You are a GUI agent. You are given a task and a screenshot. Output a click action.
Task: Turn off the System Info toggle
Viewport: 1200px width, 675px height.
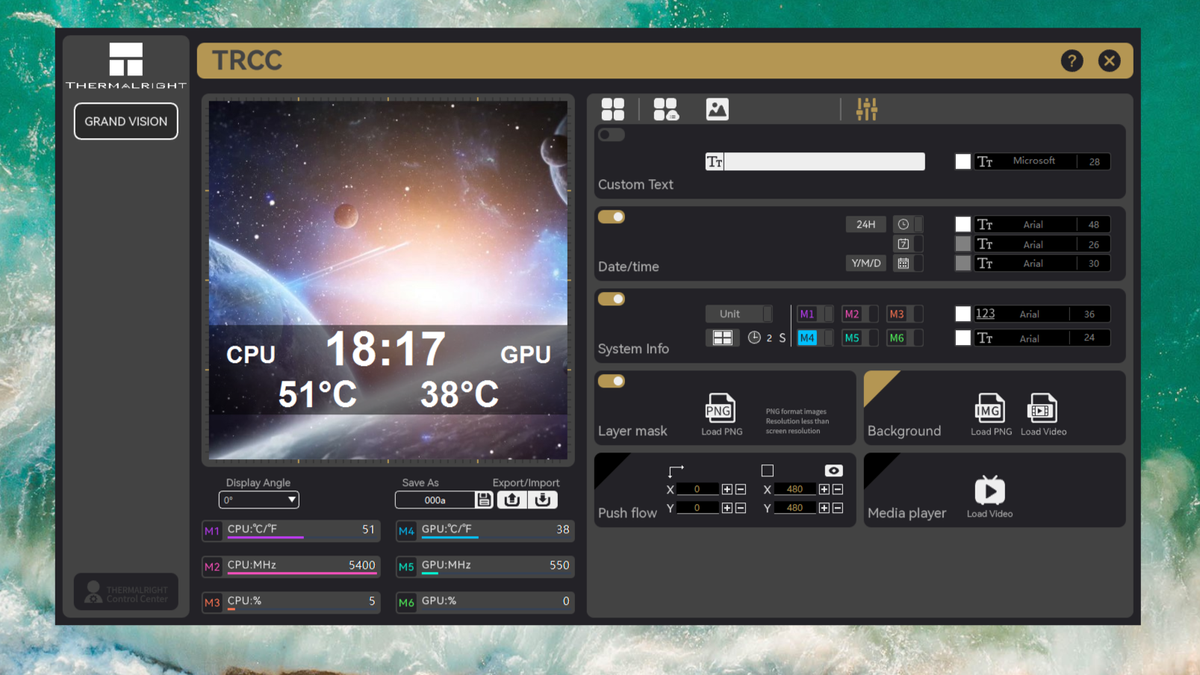coord(611,298)
